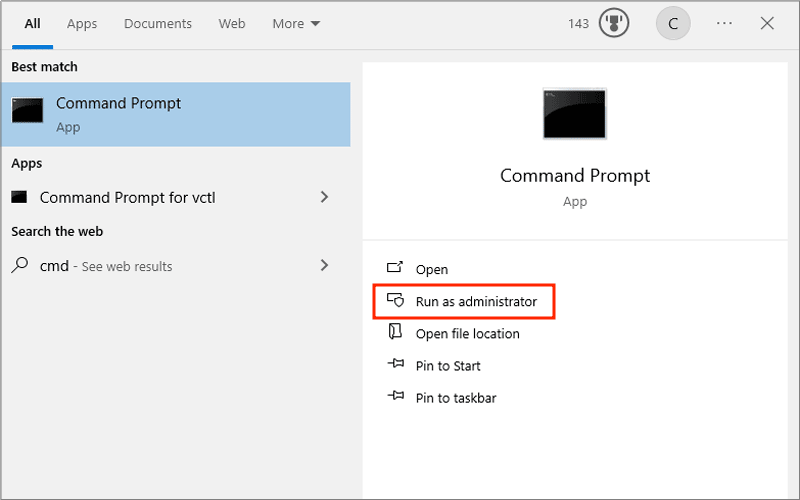Screen dimensions: 800x500
Task: Expand Command Prompt for vctl chevron
Action: pyautogui.click(x=324, y=197)
